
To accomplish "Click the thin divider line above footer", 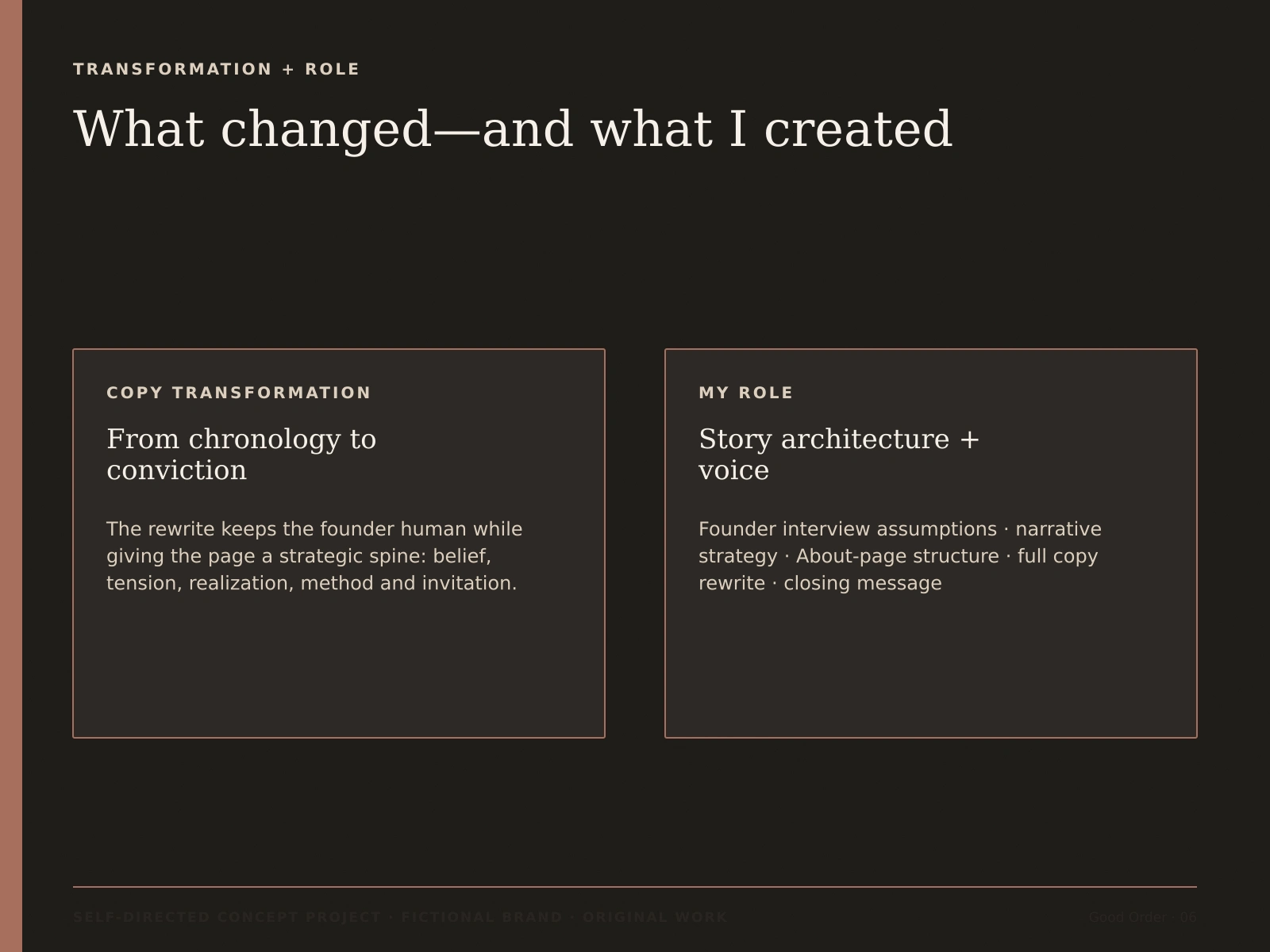I will [635, 887].
